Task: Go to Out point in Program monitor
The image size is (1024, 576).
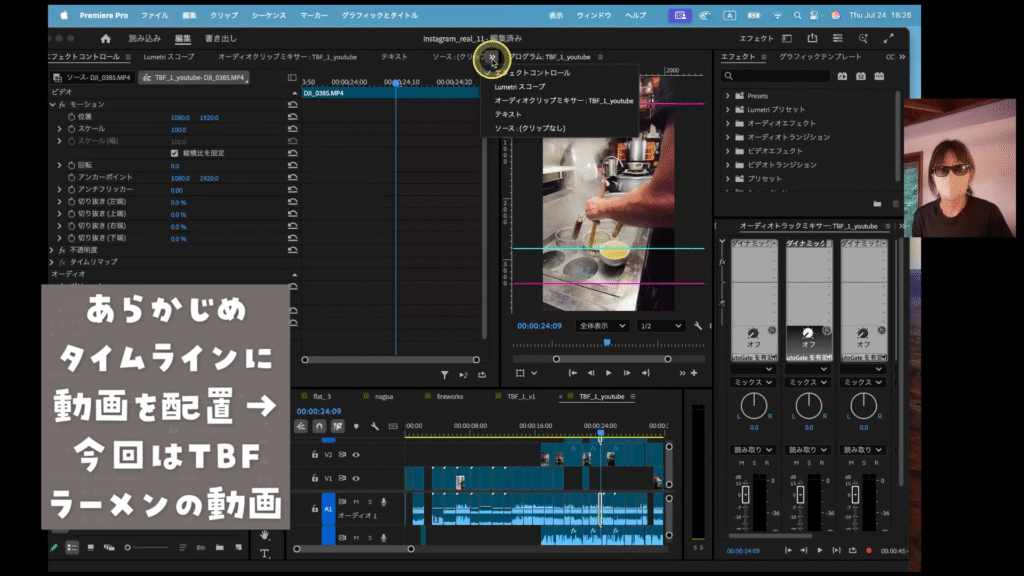Action: click(646, 373)
